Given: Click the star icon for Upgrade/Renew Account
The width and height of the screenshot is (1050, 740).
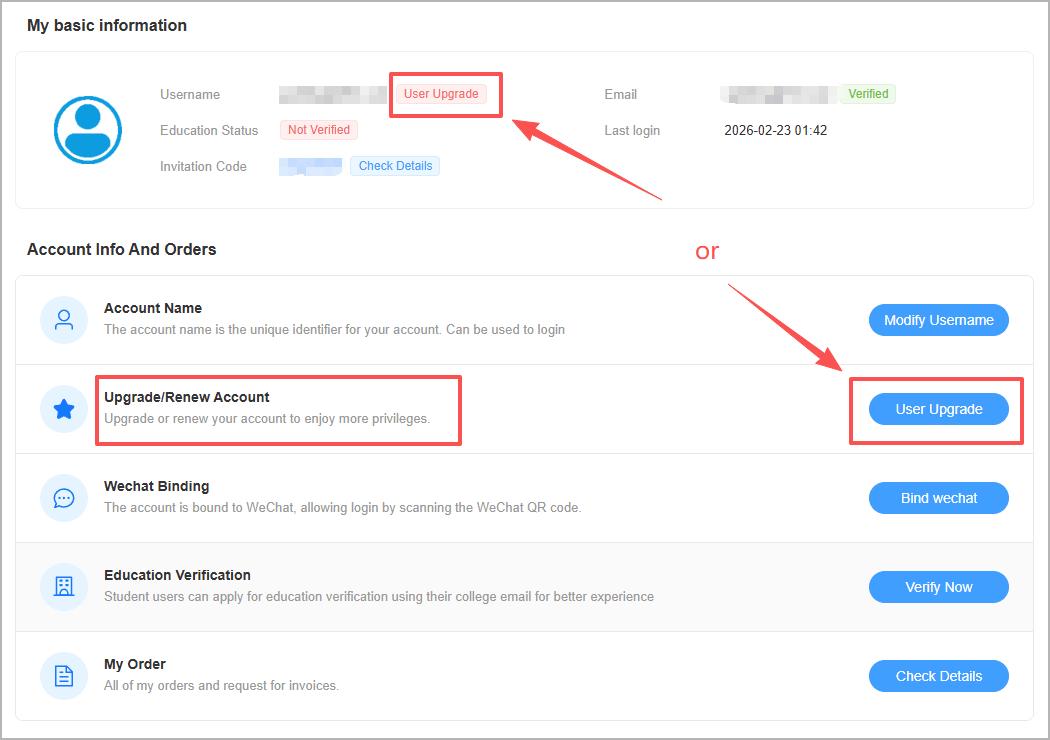Looking at the screenshot, I should click(x=64, y=409).
